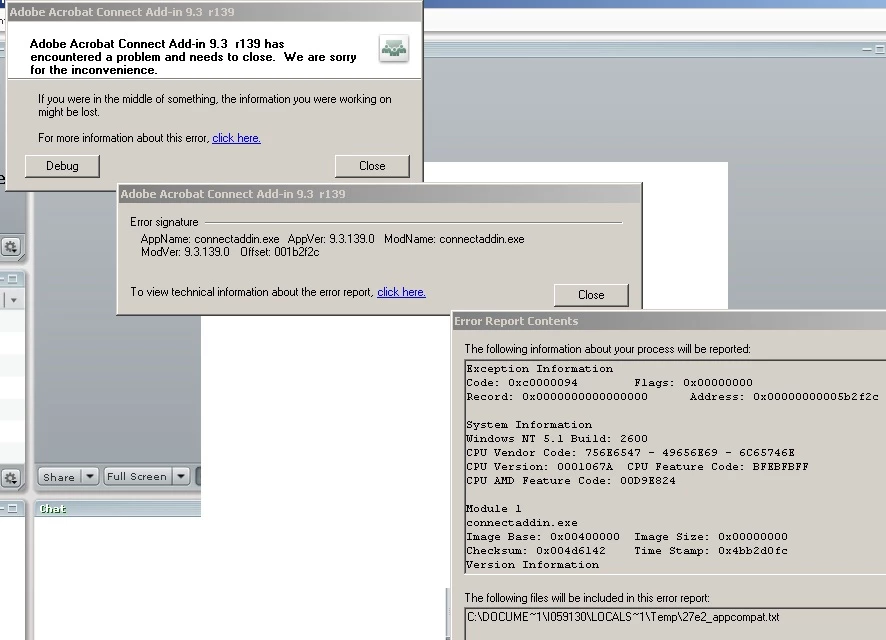Open more information link about this error
Viewport: 886px width, 640px height.
pos(236,138)
